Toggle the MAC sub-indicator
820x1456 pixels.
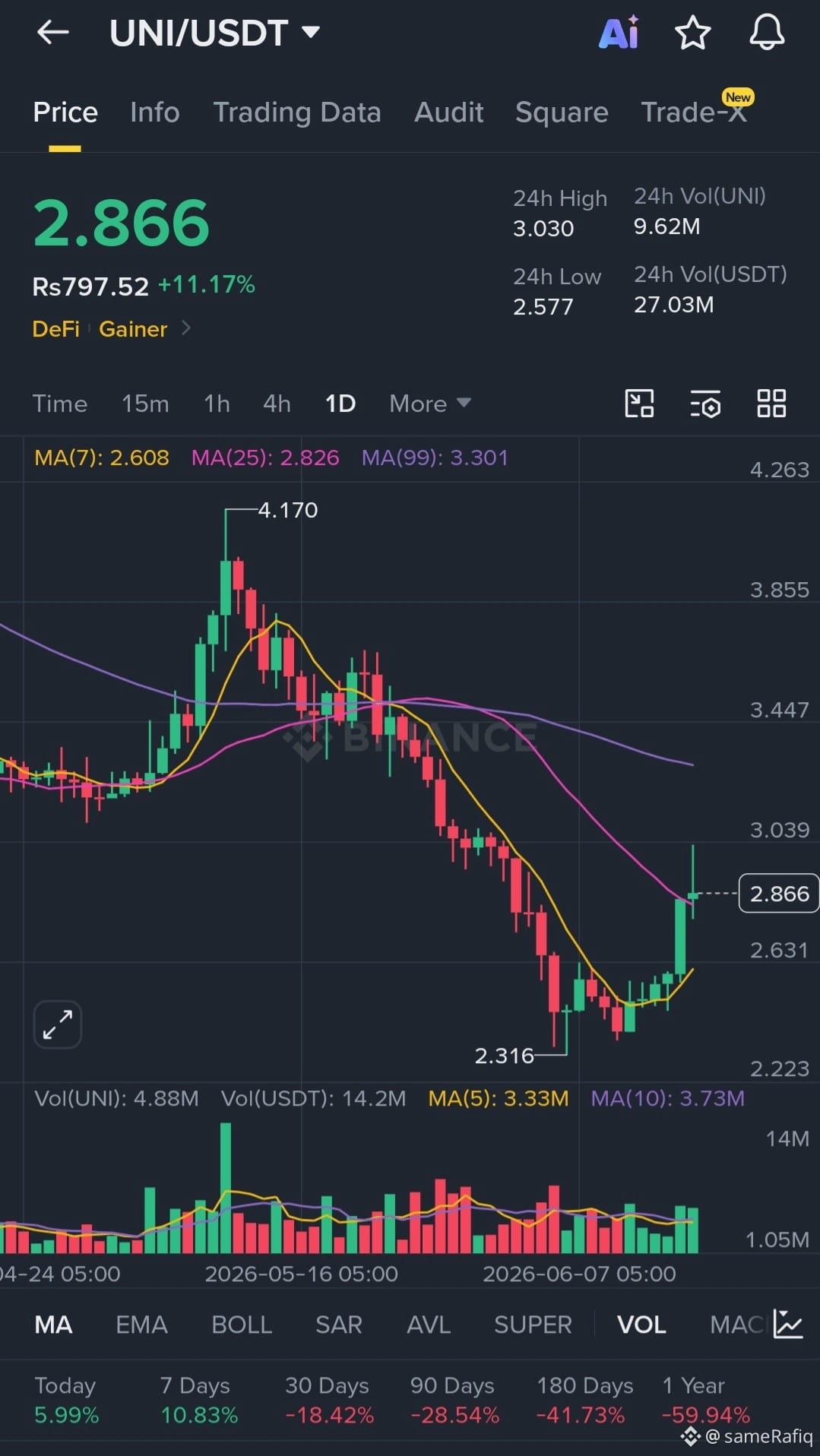736,1325
